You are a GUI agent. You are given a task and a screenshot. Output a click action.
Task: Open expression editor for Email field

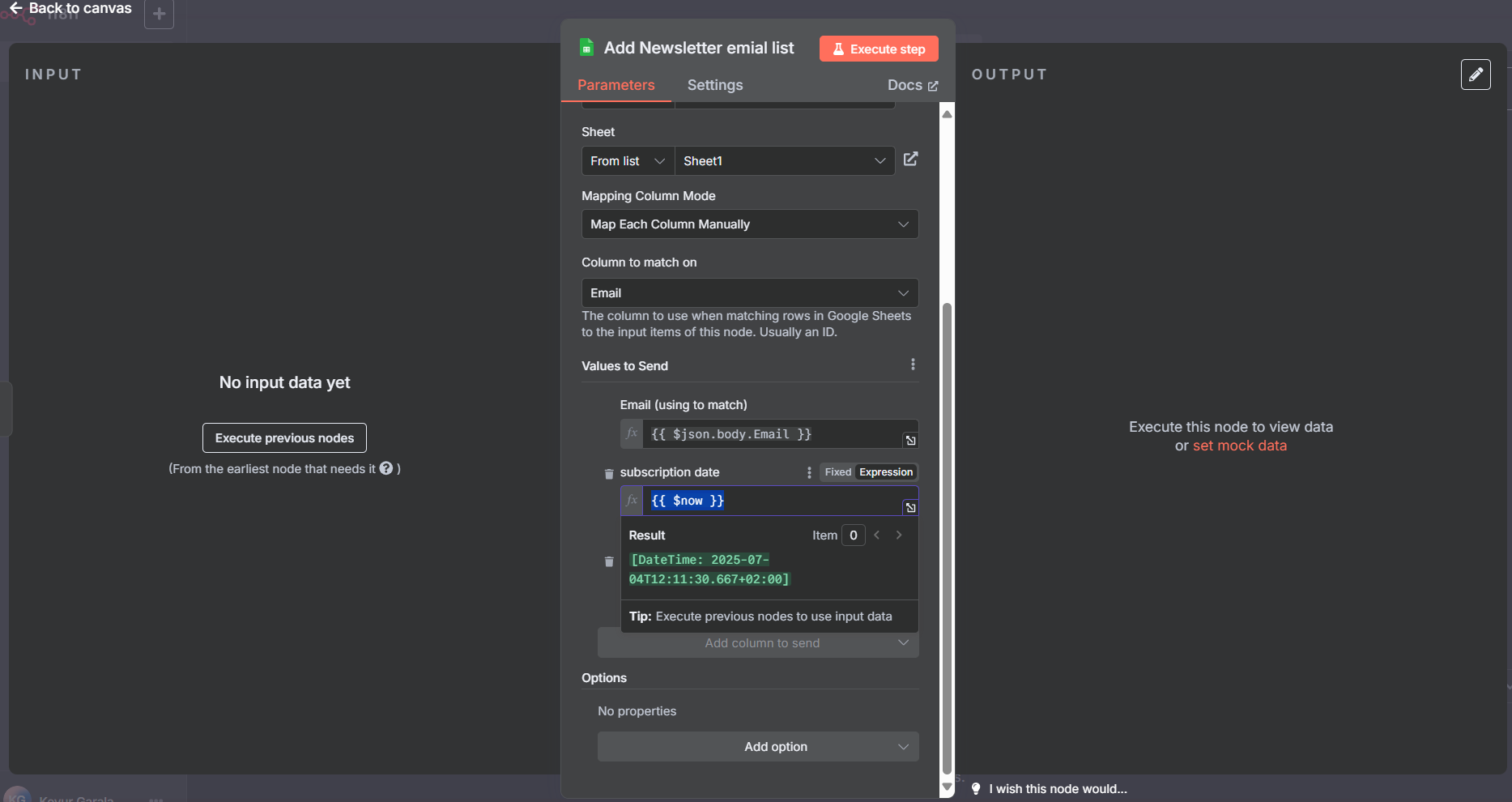pyautogui.click(x=910, y=441)
